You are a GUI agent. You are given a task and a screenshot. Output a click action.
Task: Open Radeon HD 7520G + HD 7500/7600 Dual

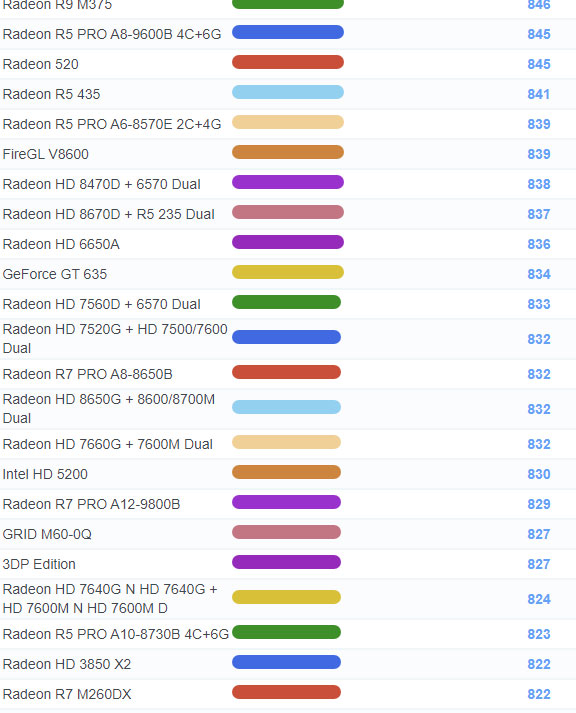point(115,339)
